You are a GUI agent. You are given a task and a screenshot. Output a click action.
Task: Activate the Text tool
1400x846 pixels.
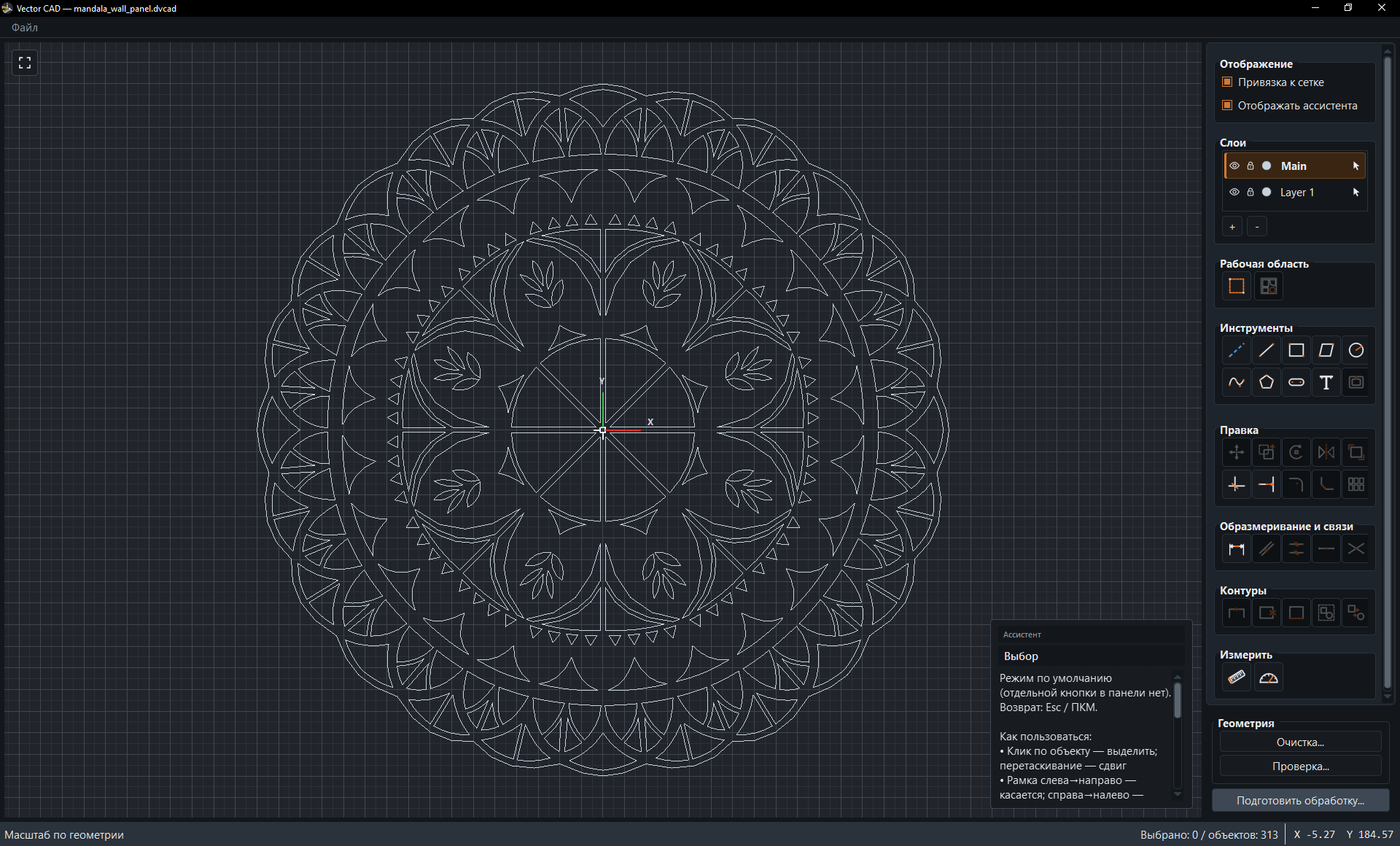[x=1326, y=382]
